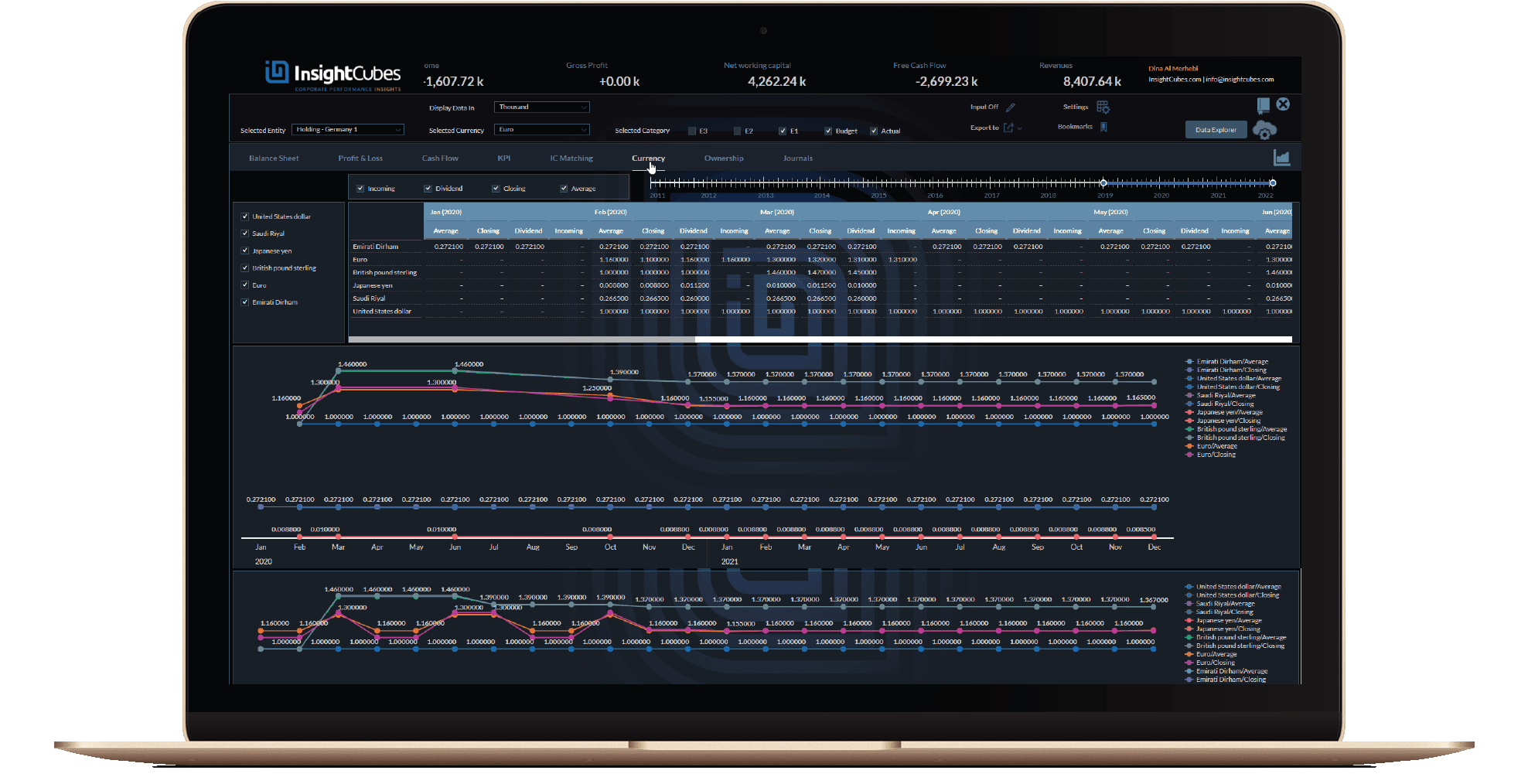Click the Export to share icon
The image size is (1528, 784).
[x=1008, y=128]
